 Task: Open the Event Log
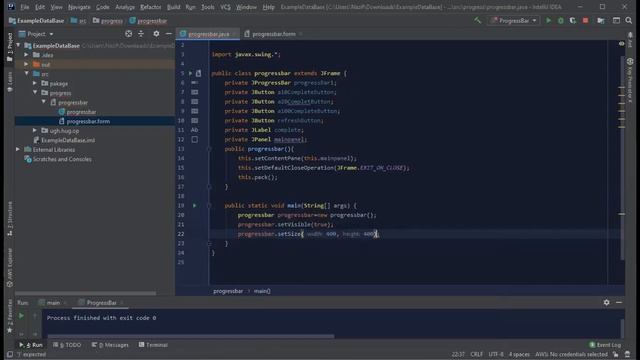point(605,345)
